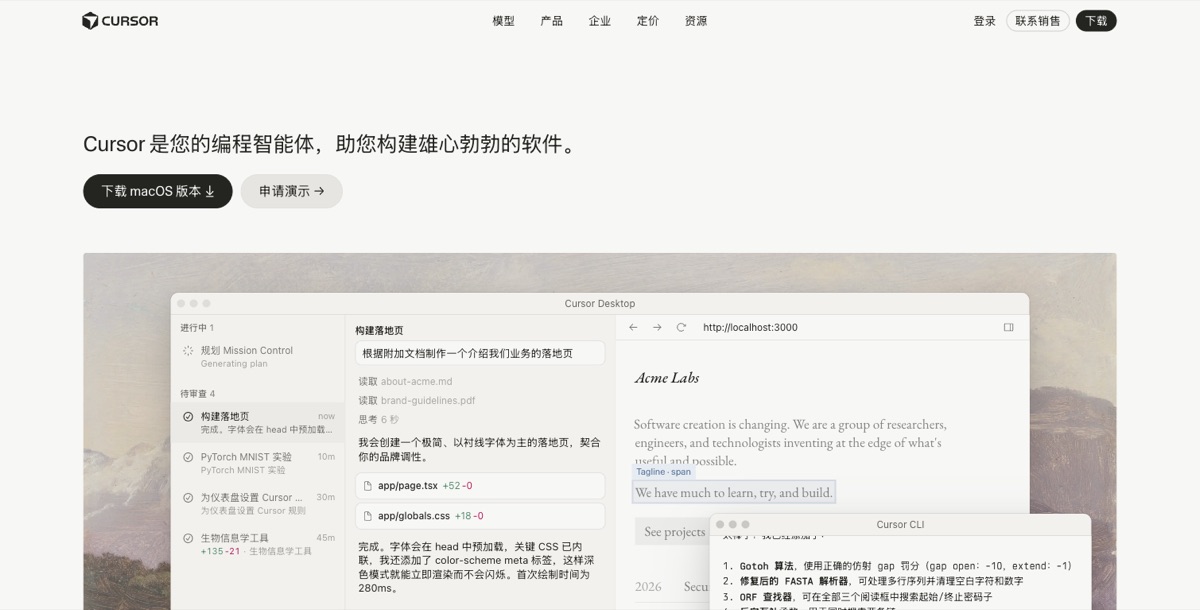Click 读取 brand-guidelines.pdf line
The image size is (1200, 610).
point(416,400)
